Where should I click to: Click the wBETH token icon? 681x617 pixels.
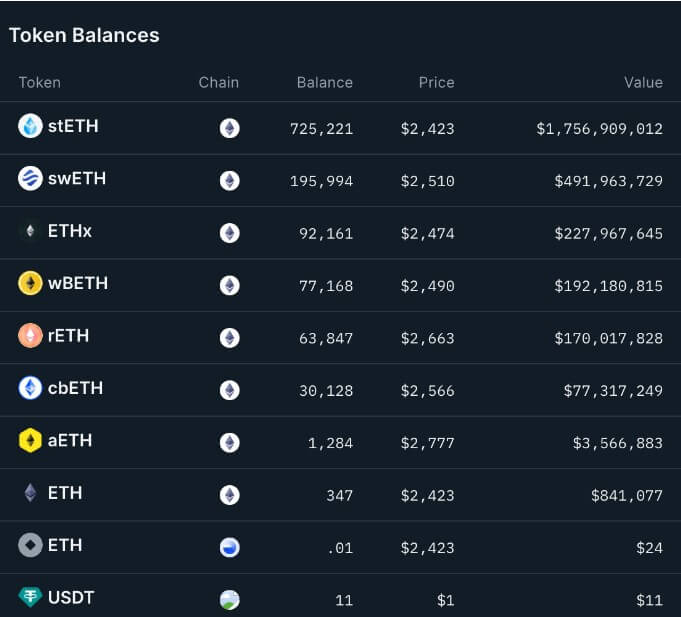(x=30, y=283)
